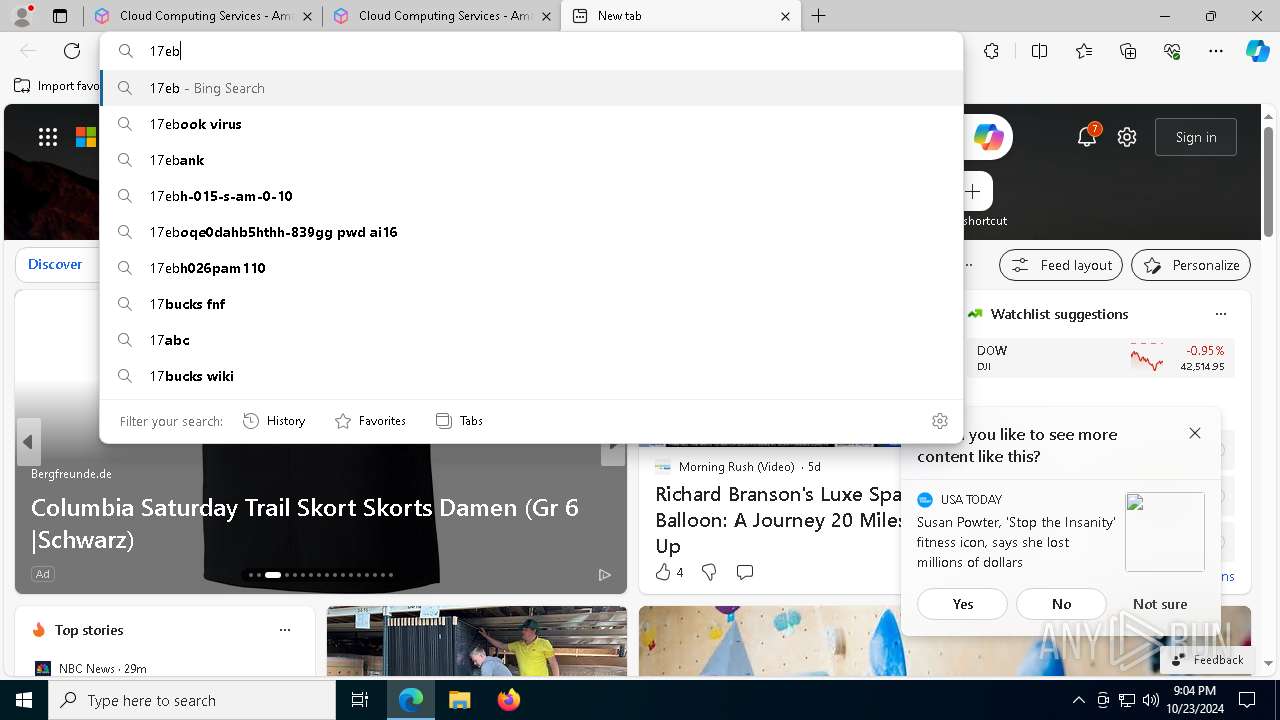The image size is (1280, 720).
Task: Open Feed layout options
Action: [1061, 265]
